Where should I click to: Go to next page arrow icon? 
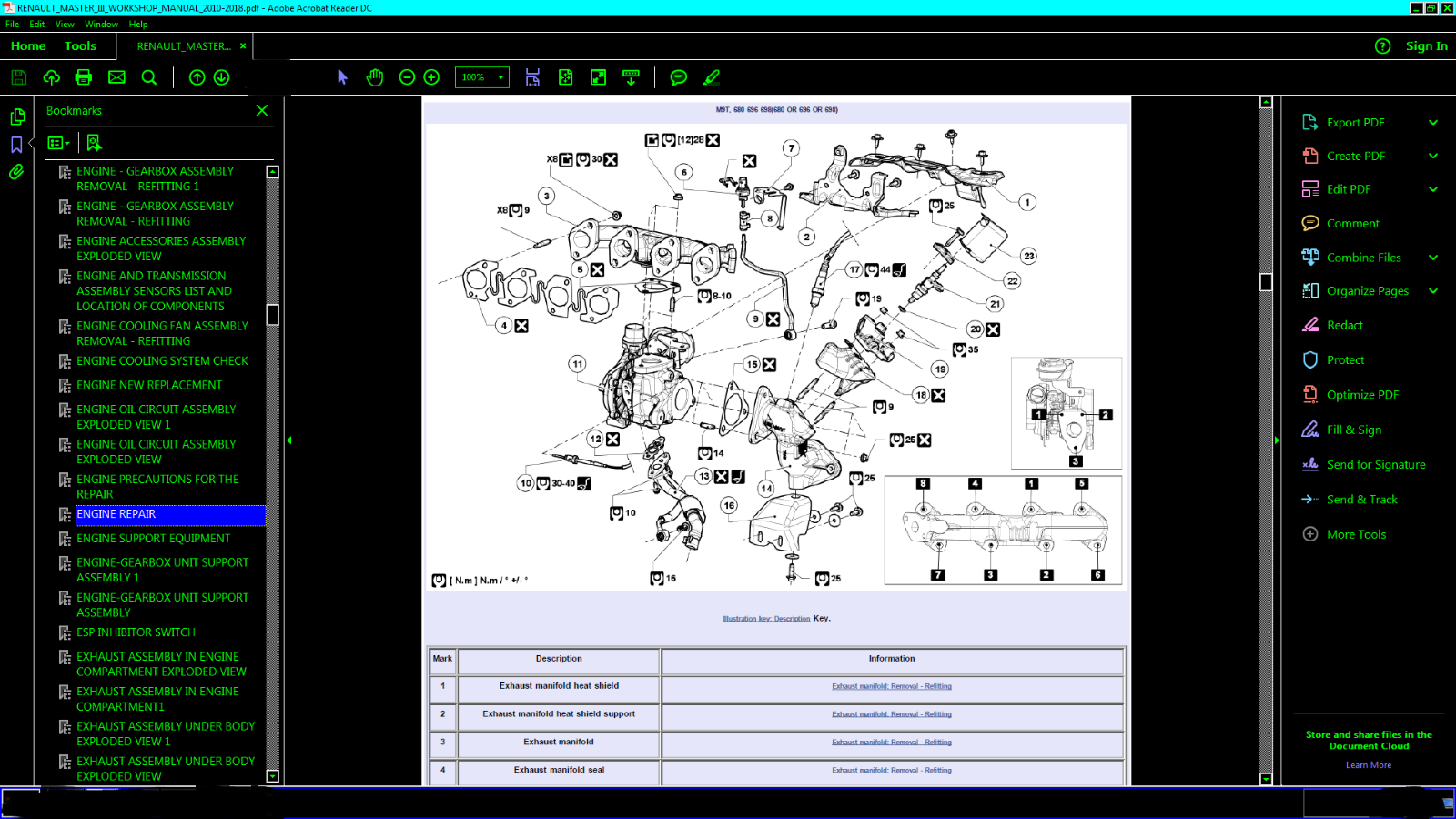[221, 77]
